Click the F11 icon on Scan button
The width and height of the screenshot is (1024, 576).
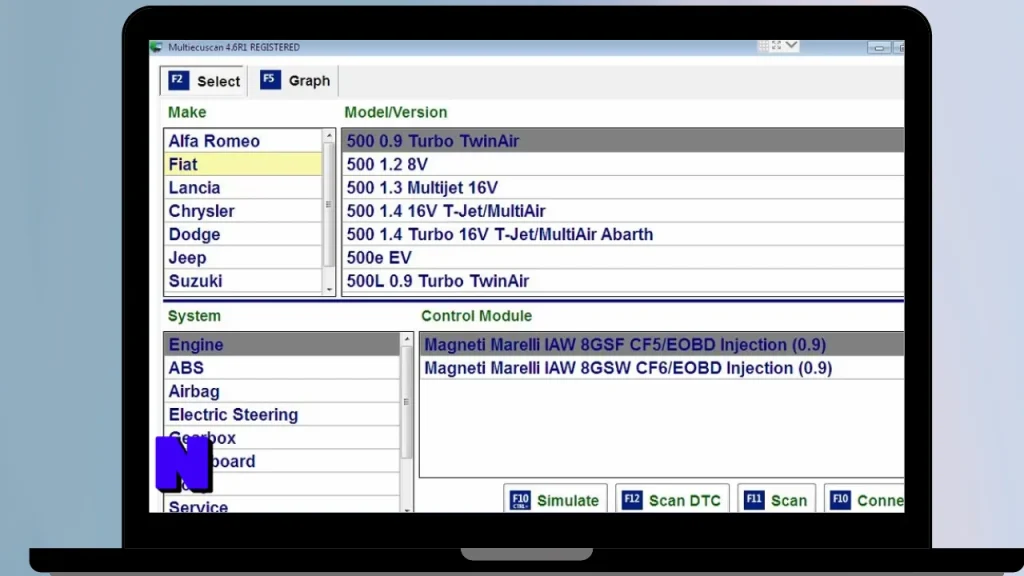tap(754, 500)
